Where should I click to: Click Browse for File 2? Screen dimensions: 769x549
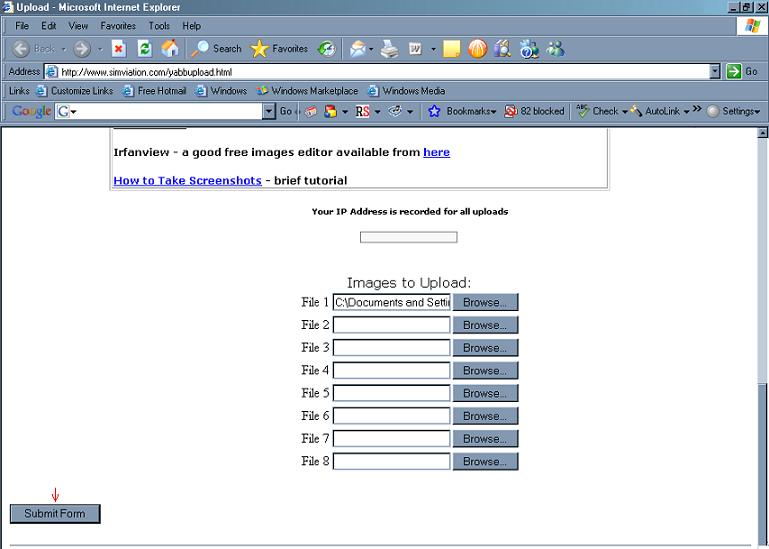pyautogui.click(x=485, y=325)
